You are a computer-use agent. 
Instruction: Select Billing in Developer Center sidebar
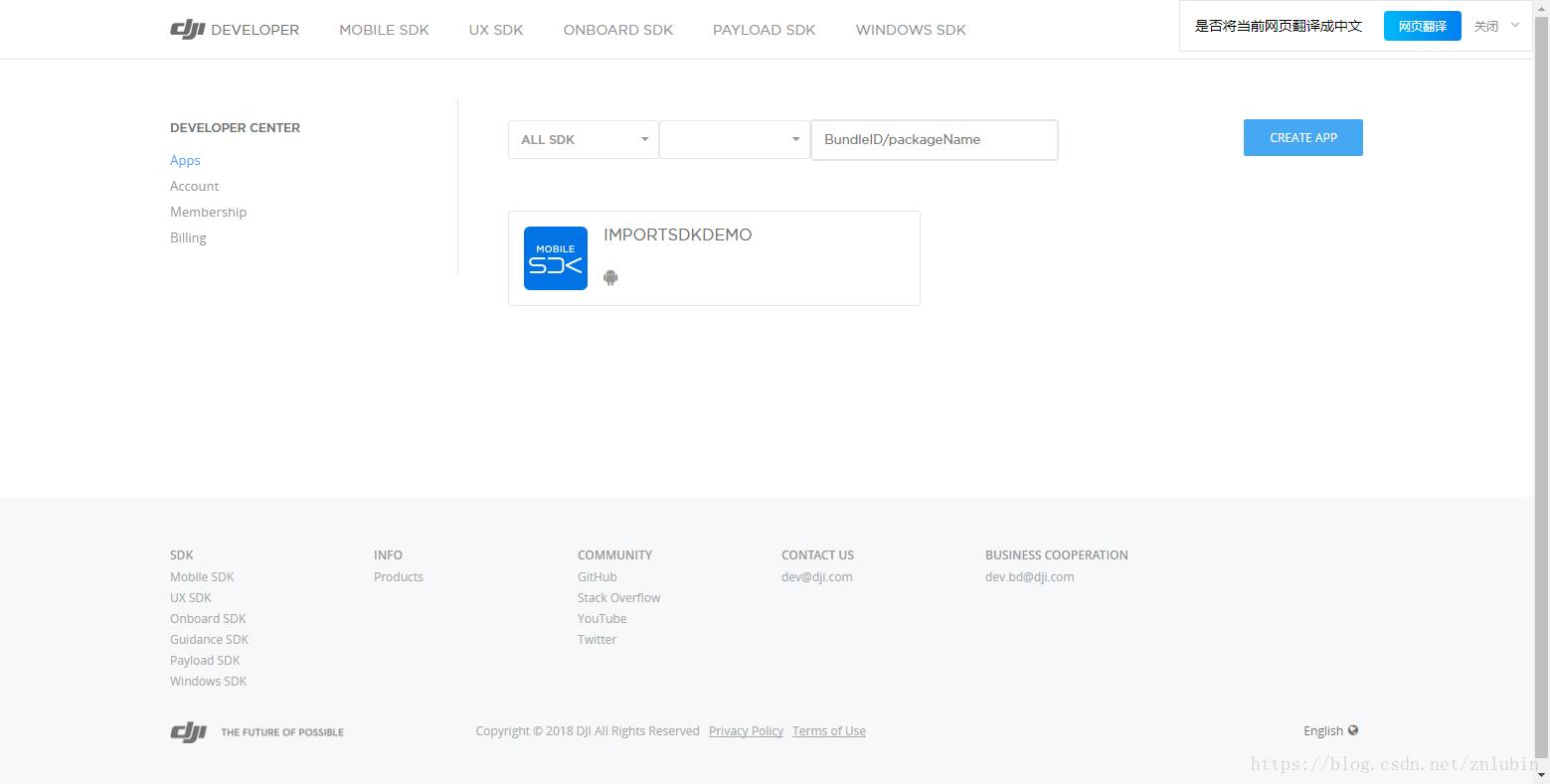[x=188, y=237]
